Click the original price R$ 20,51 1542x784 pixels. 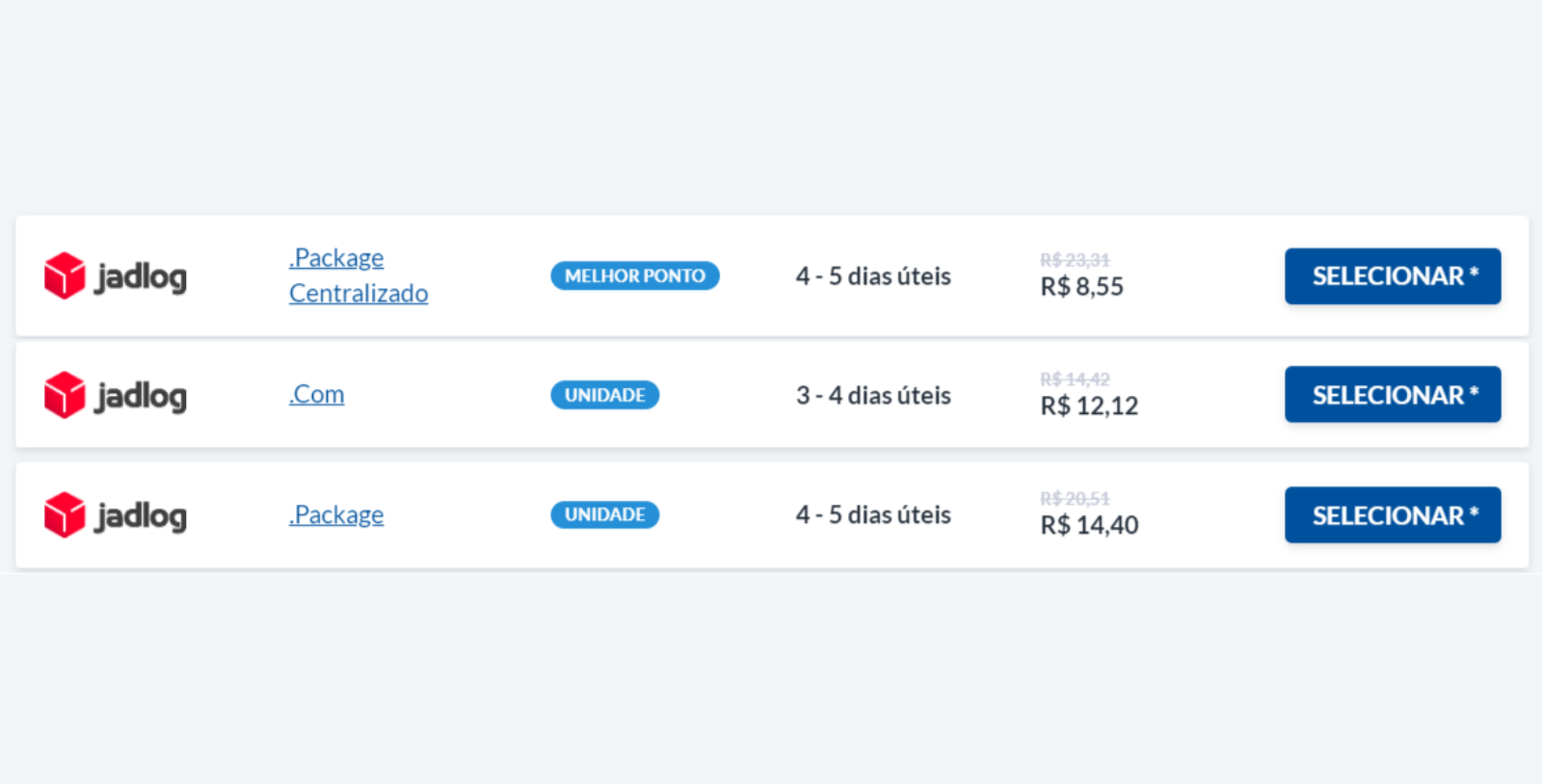click(x=1074, y=498)
